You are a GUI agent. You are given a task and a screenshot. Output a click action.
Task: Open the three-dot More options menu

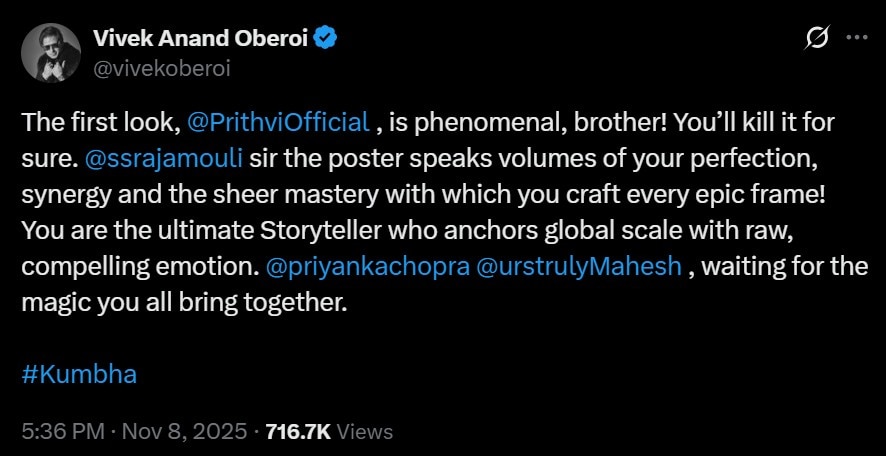857,38
